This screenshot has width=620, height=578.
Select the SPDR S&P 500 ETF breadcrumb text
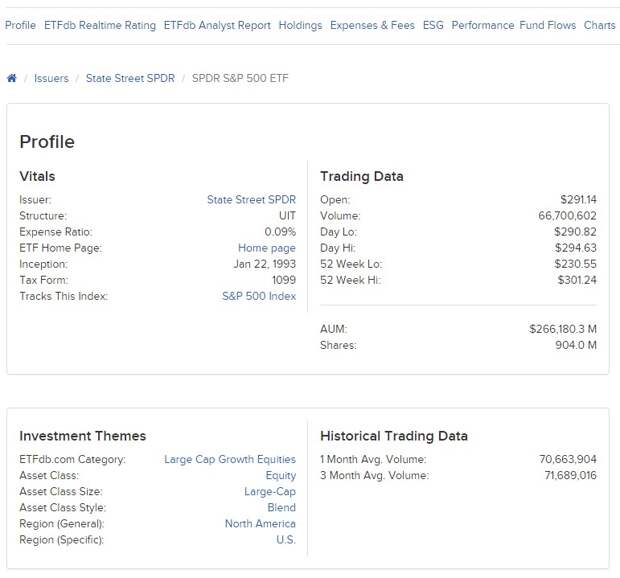coord(240,78)
